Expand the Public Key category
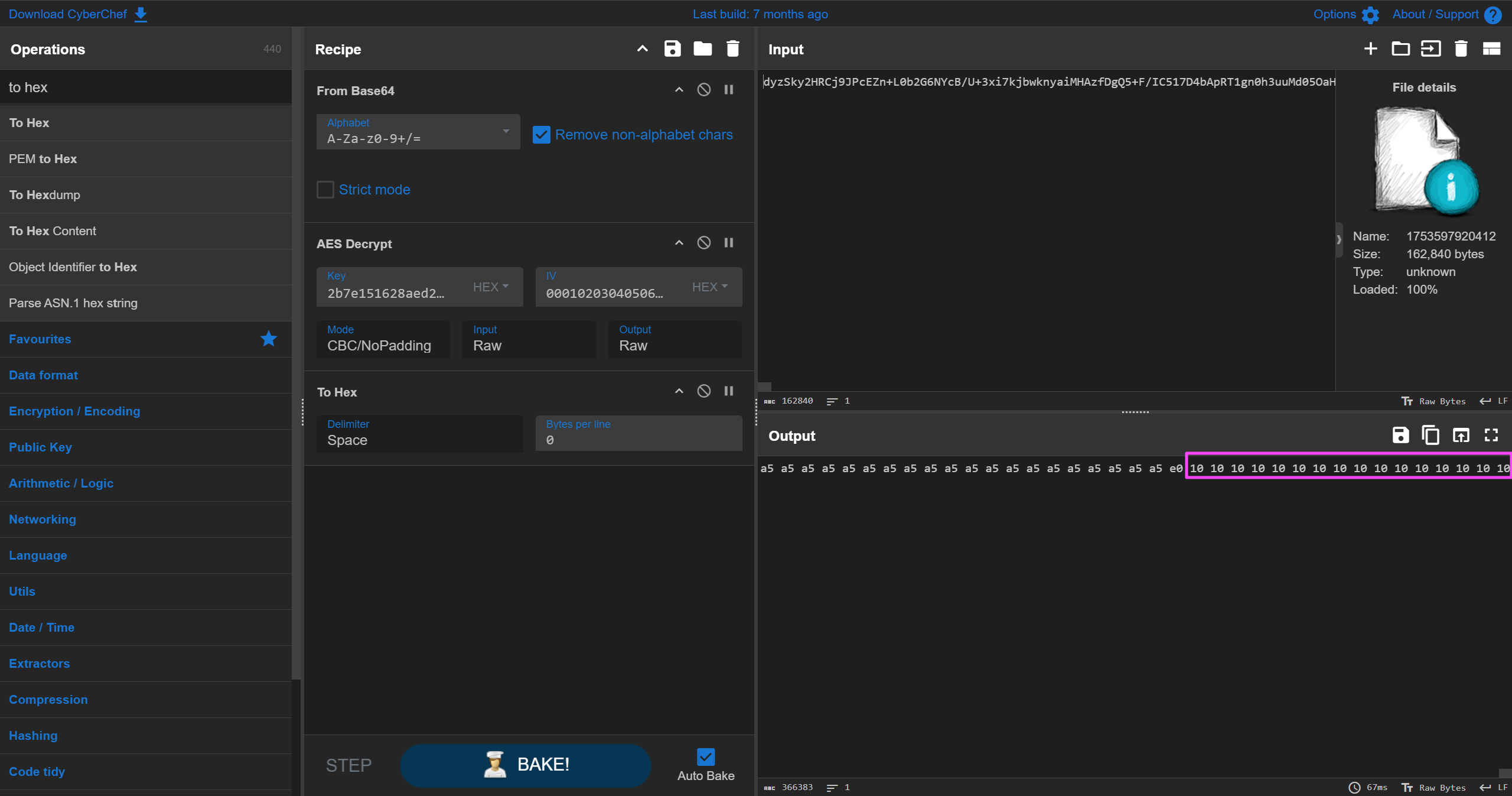 (x=146, y=447)
